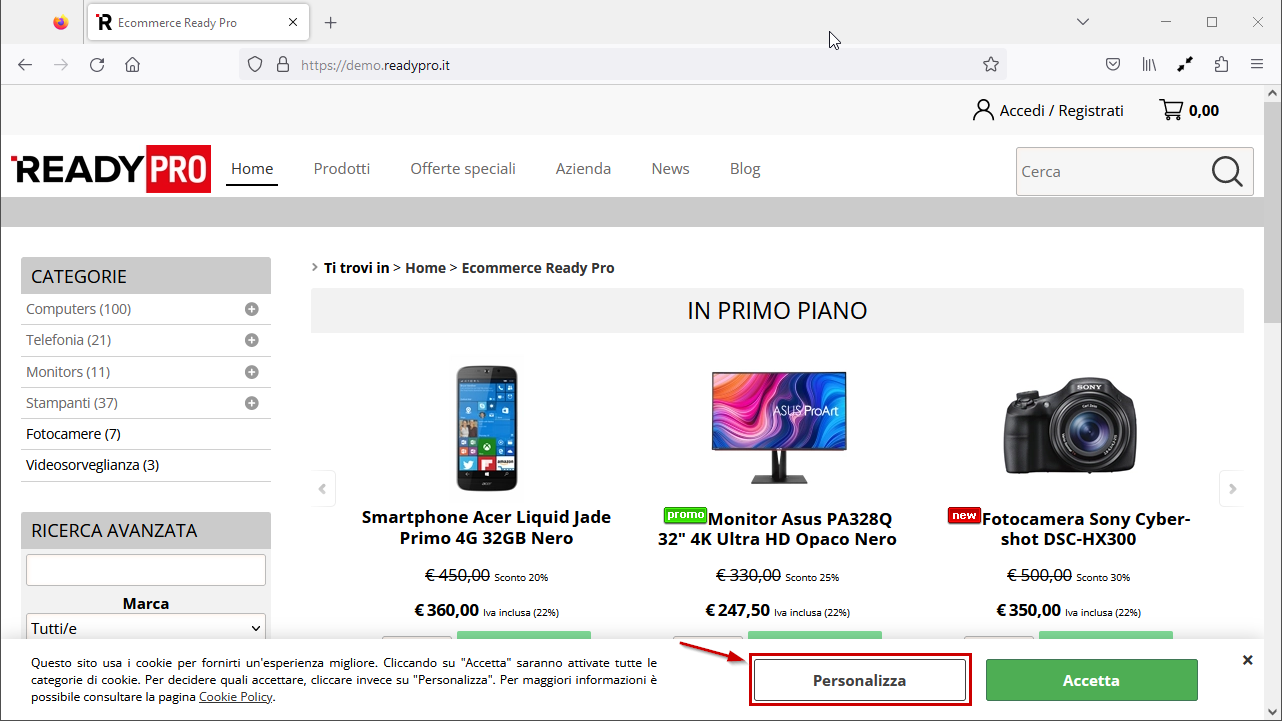Viewport: 1282px width, 721px height.
Task: Show previous featured products
Action: pos(322,489)
